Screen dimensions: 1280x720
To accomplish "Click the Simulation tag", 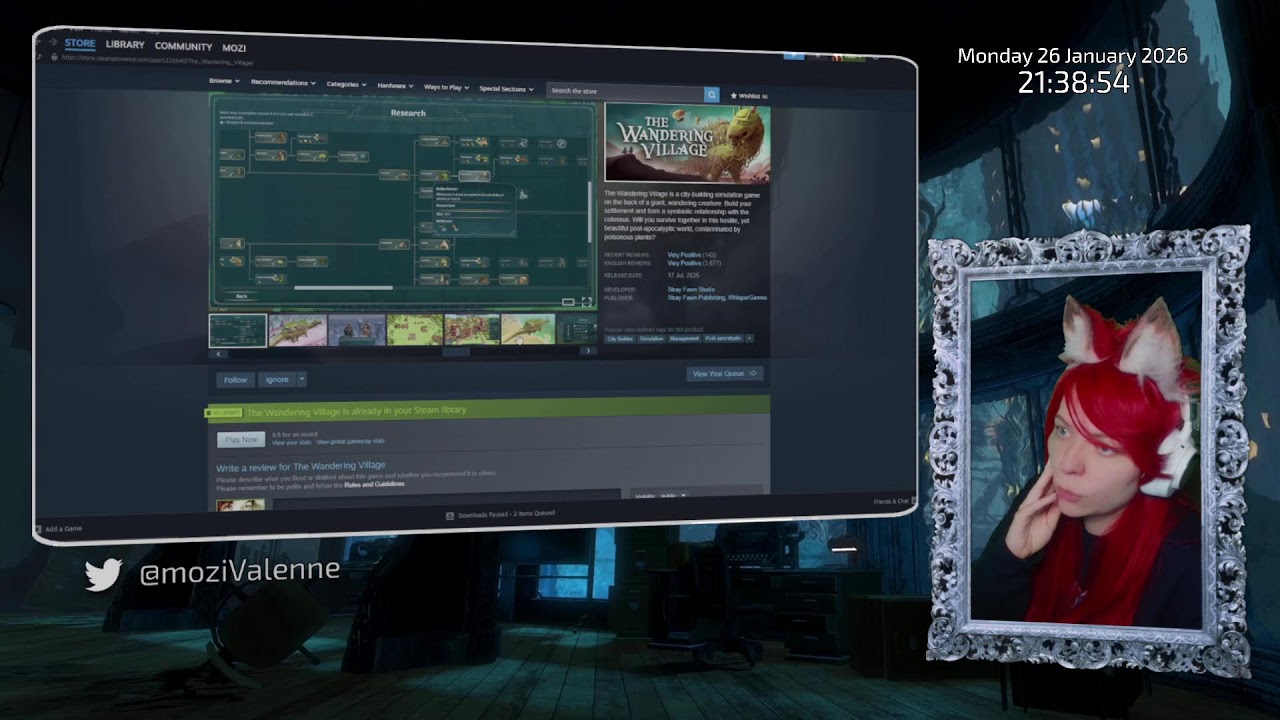I will [x=652, y=338].
